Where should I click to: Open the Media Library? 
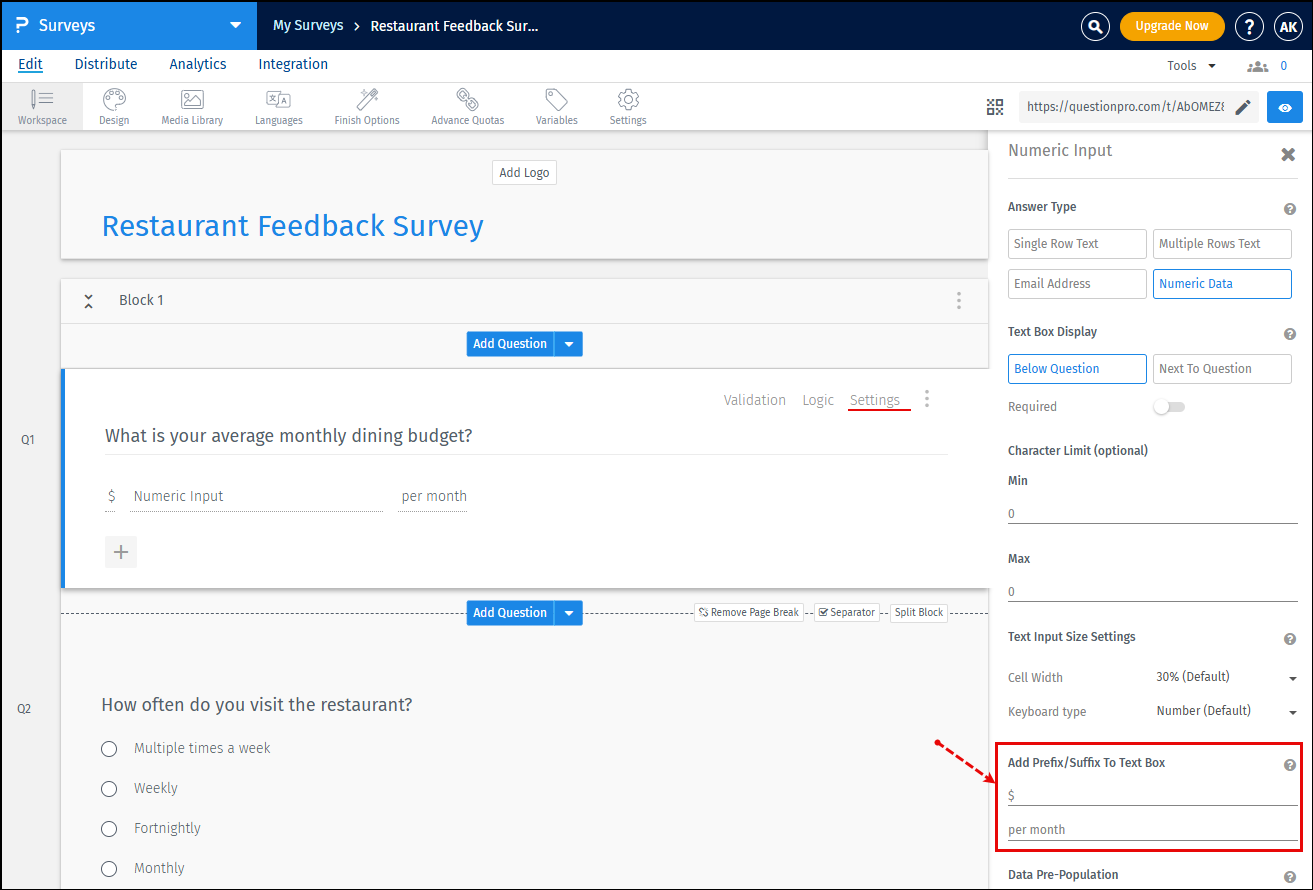[x=191, y=106]
